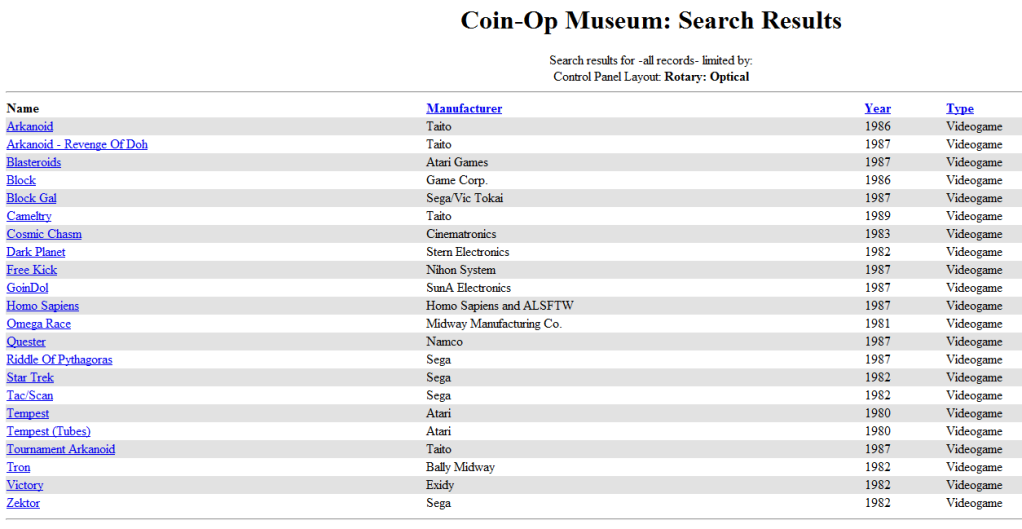This screenshot has width=1022, height=529.
Task: Open the Omega Race entry
Action: click(x=39, y=325)
